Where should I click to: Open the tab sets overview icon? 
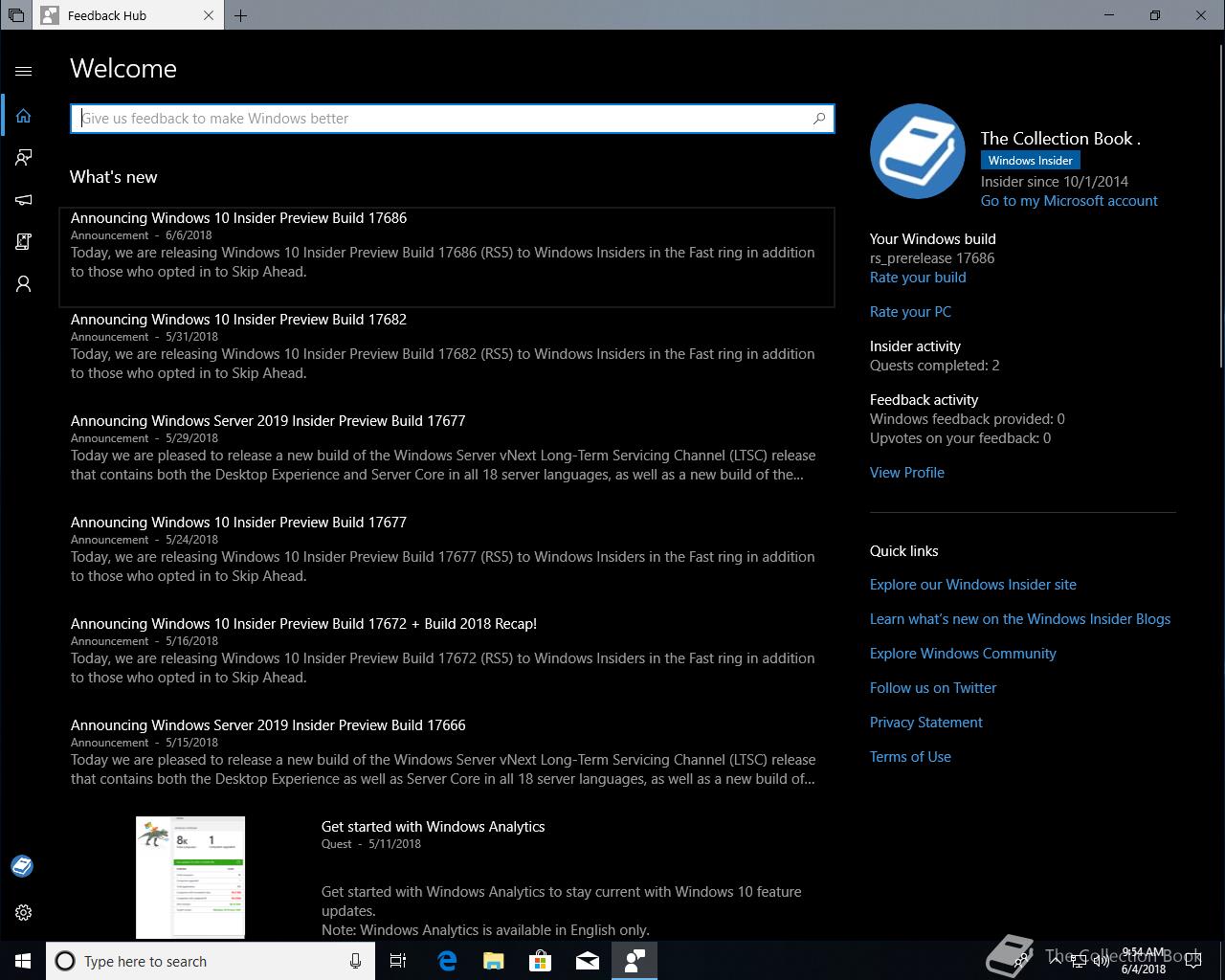click(x=16, y=15)
